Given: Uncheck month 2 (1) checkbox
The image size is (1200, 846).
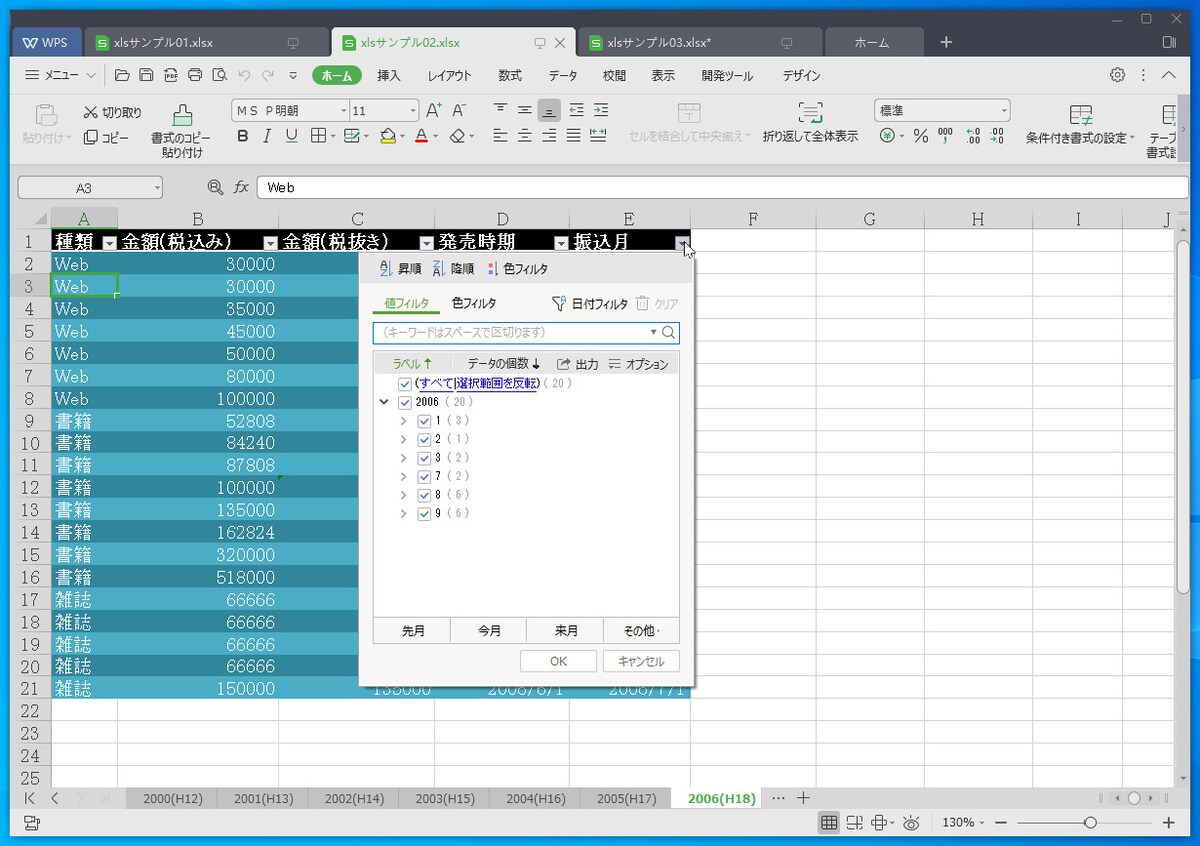Looking at the screenshot, I should click(x=424, y=440).
